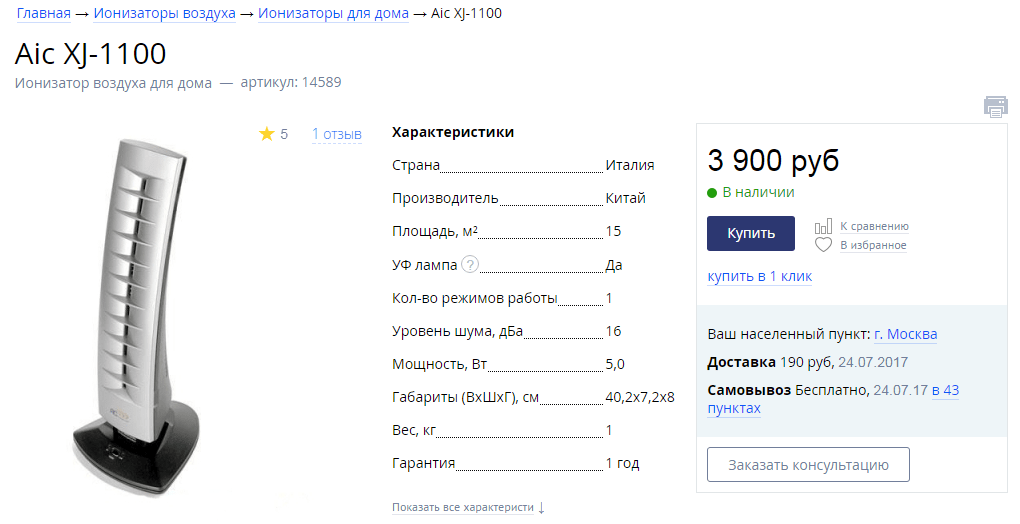Open the 1 отзыв review link
The image size is (1020, 524).
(337, 135)
